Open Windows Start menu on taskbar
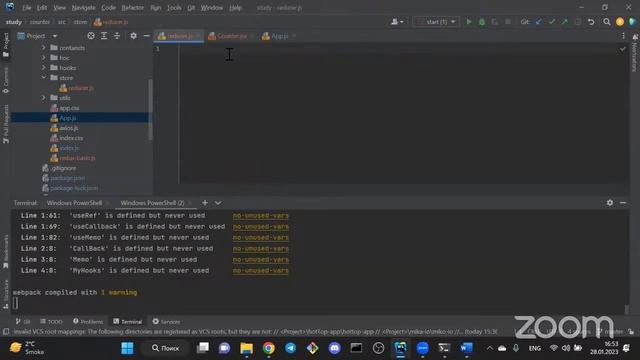Screen dimensions: 640x360 pyautogui.click(x=127, y=348)
